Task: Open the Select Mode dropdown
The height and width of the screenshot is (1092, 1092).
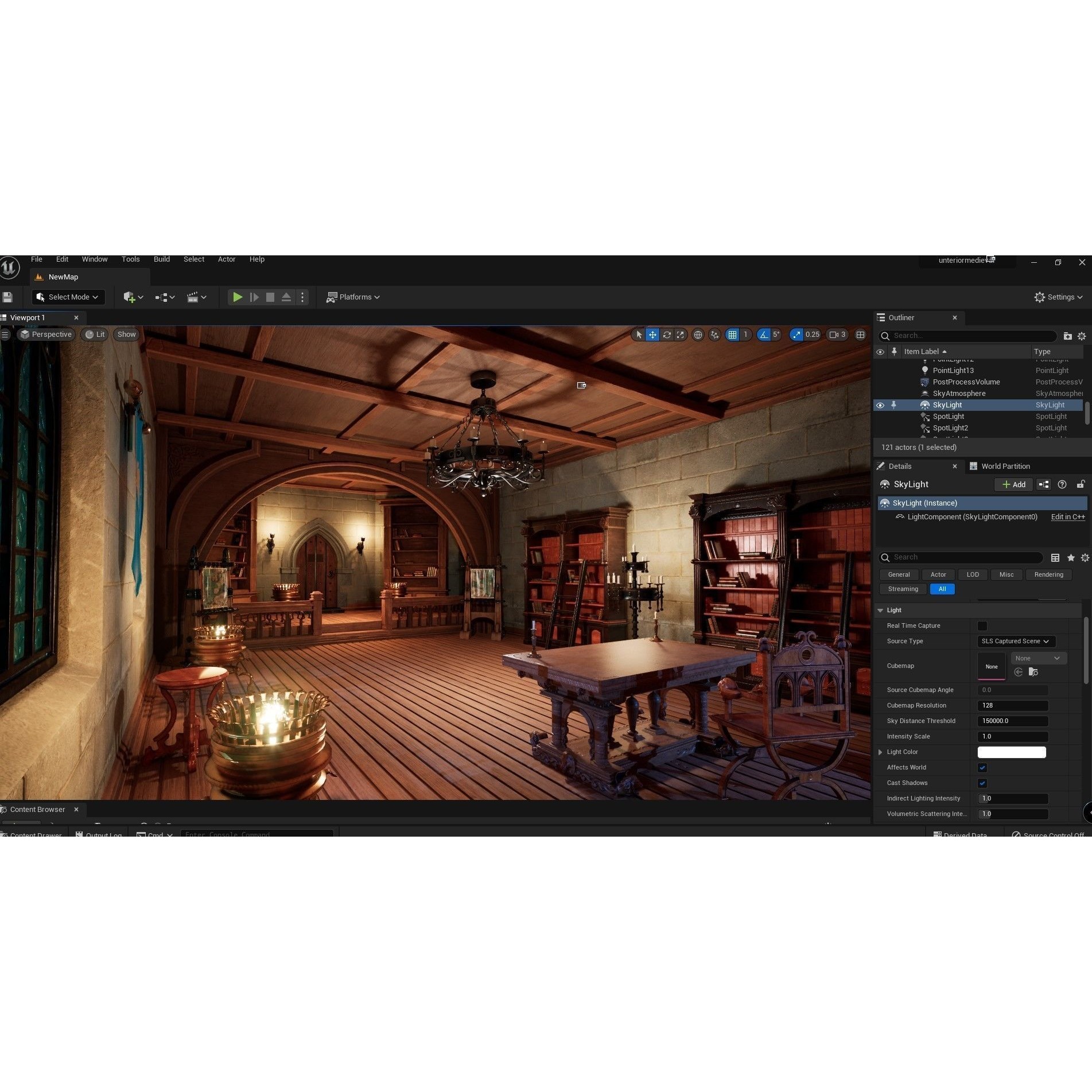Action: tap(68, 297)
